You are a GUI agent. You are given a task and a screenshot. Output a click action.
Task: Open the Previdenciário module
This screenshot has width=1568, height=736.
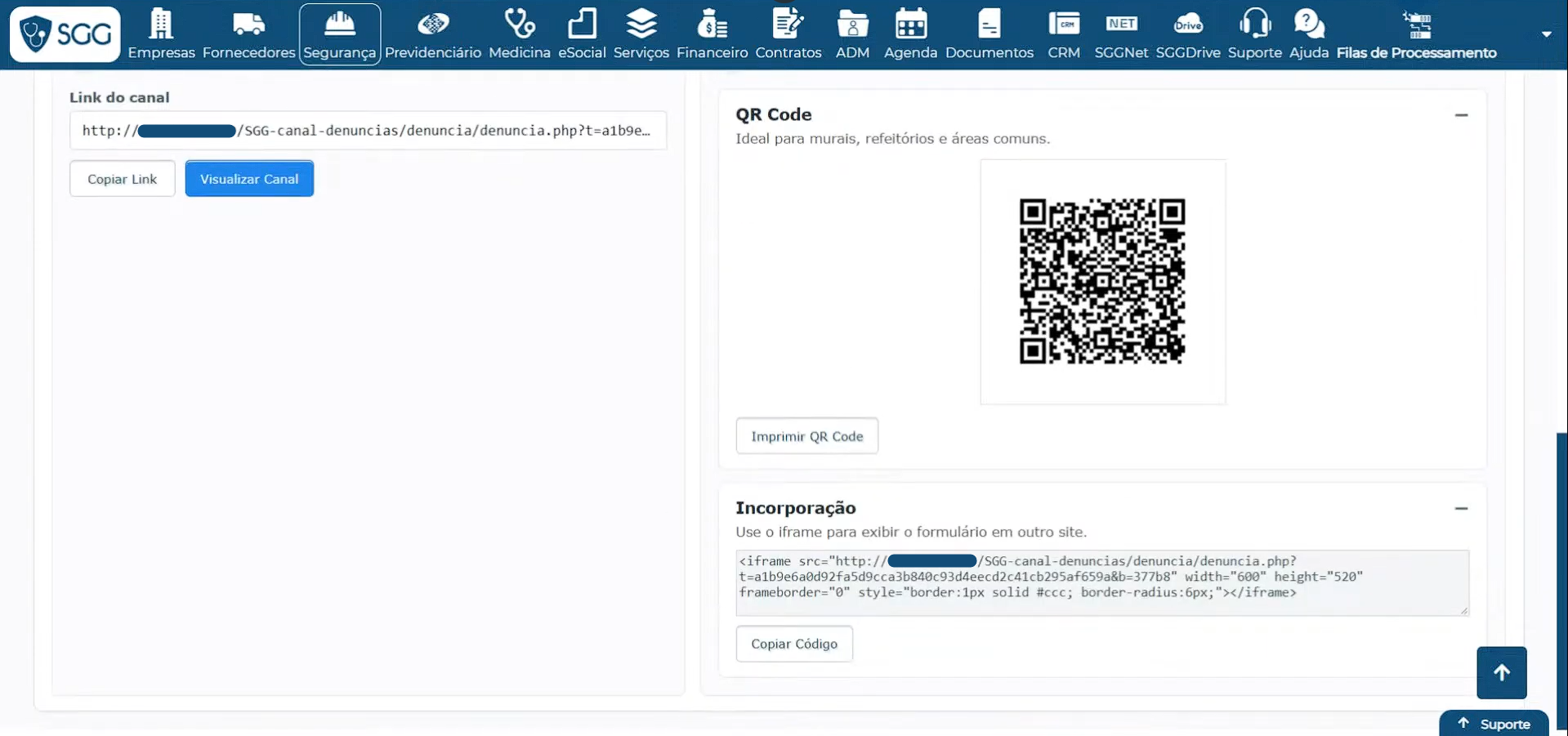(x=433, y=34)
